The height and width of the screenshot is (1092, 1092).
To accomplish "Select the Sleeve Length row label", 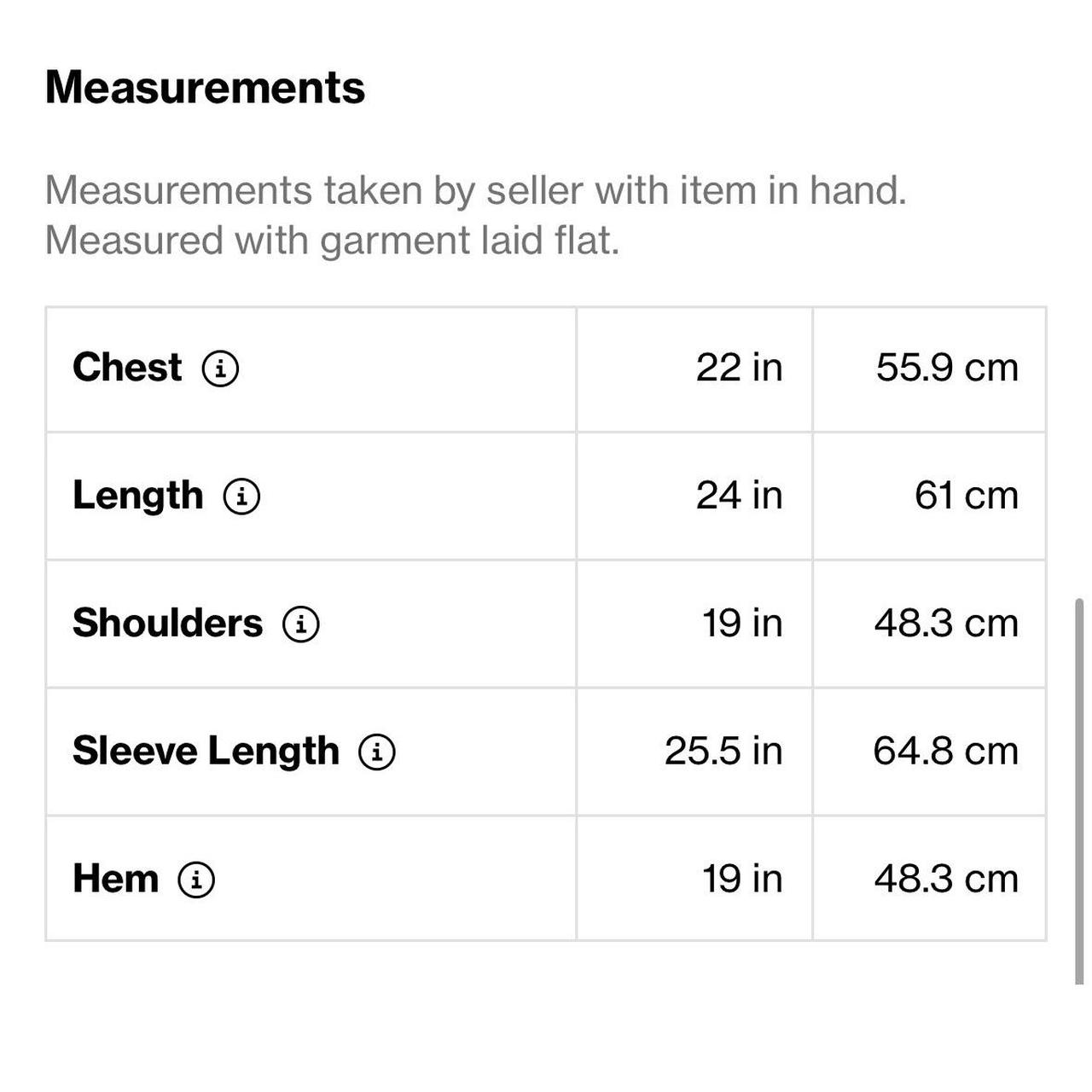I will click(x=206, y=752).
